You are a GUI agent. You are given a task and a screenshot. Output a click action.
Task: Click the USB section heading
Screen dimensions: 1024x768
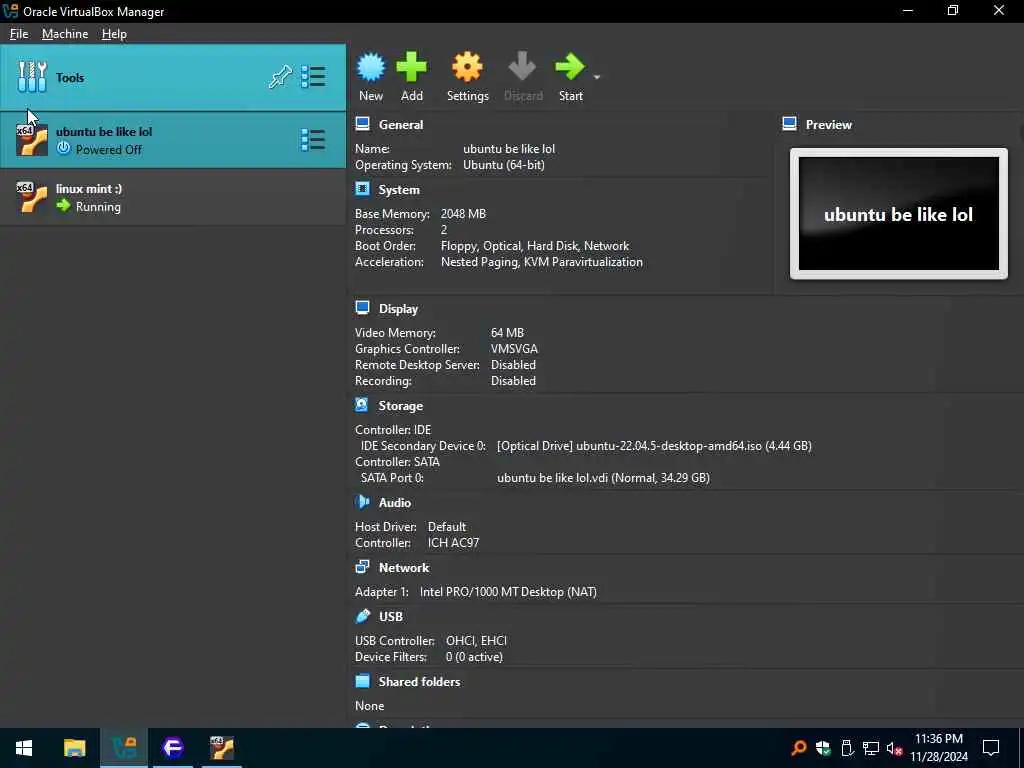coord(391,616)
